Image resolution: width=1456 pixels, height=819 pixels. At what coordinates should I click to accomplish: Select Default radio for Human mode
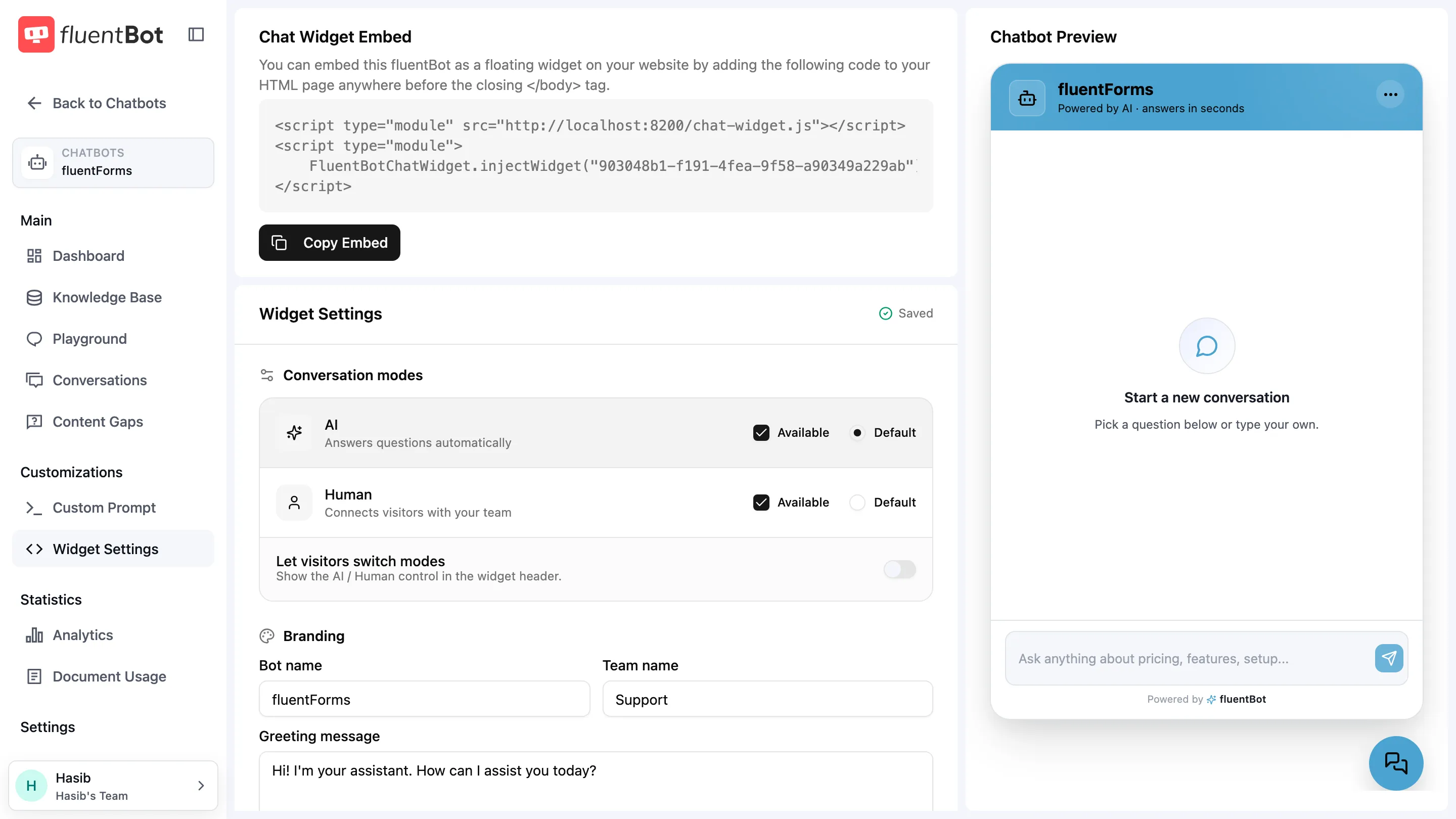coord(857,503)
